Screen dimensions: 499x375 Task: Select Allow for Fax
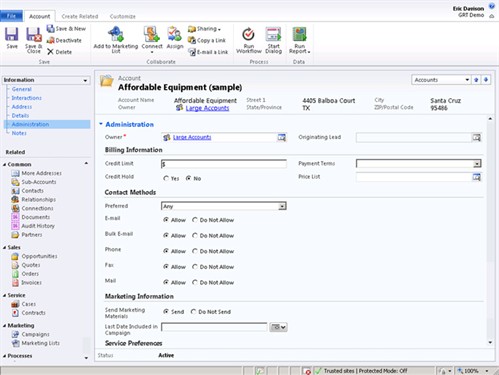coord(166,267)
